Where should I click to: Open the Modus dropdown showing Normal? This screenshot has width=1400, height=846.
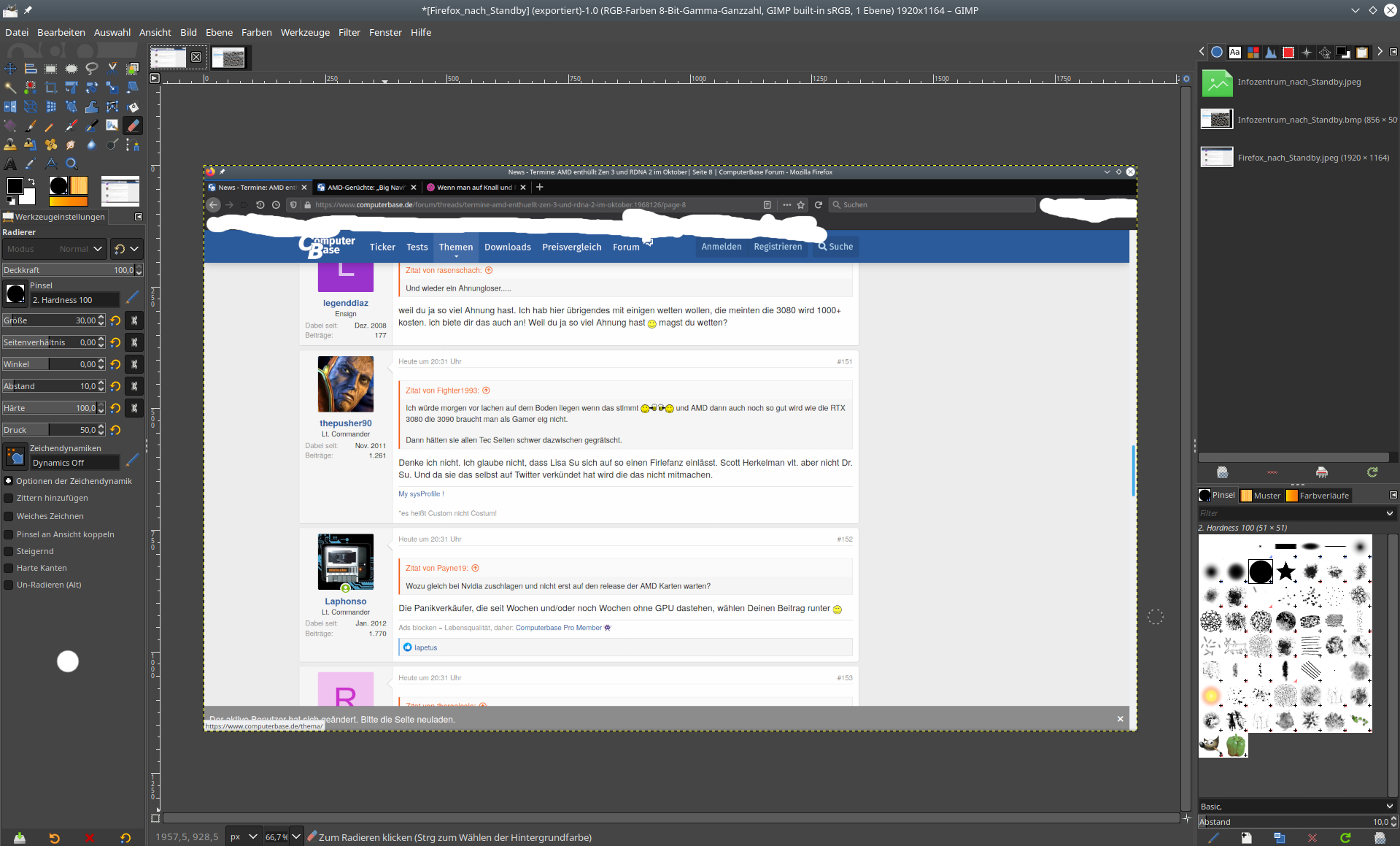point(54,249)
